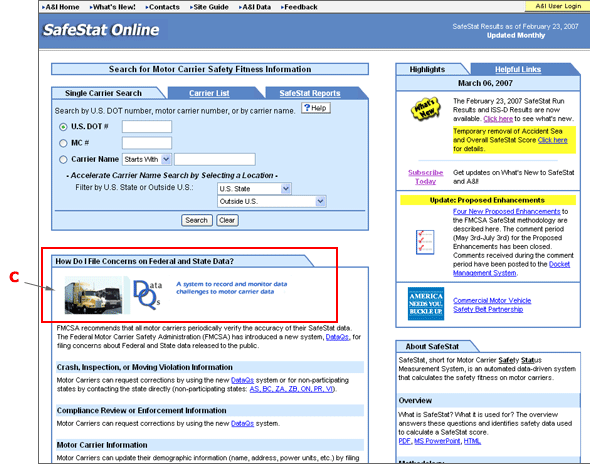Open the DataQs link in FMCSA paragraph
This screenshot has width=590, height=464.
337,337
